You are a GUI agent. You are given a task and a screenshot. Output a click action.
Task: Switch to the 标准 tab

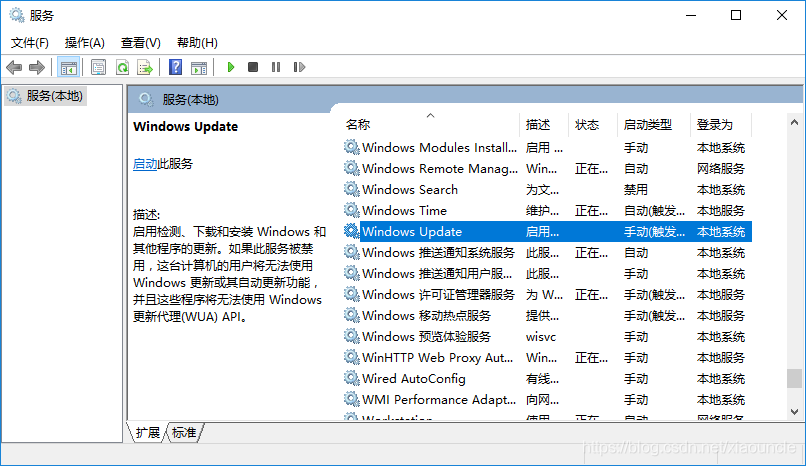pos(184,433)
